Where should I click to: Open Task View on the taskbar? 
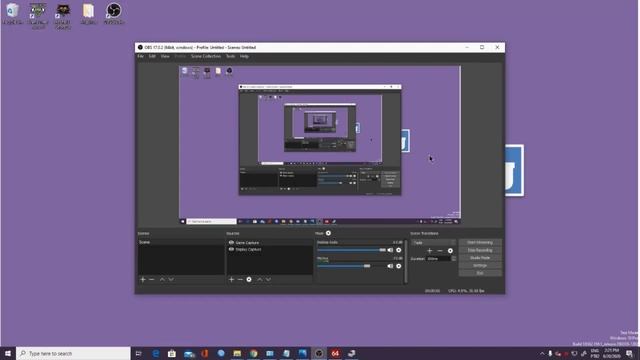138,353
